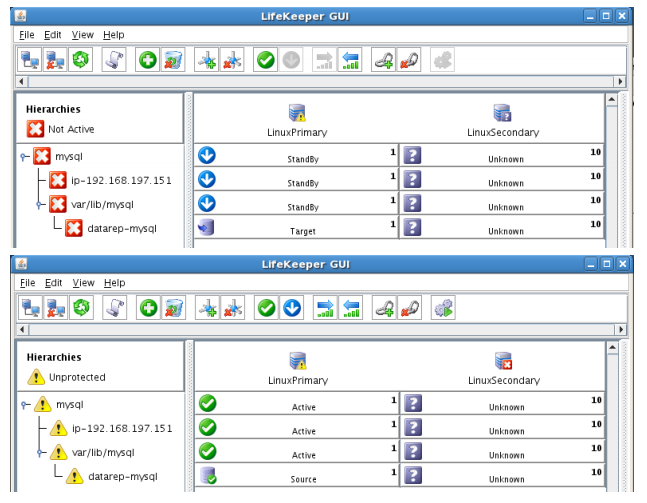The image size is (647, 503).
Task: Click Create Resource Hierarchy plus icon, bottom window
Action: (x=149, y=308)
